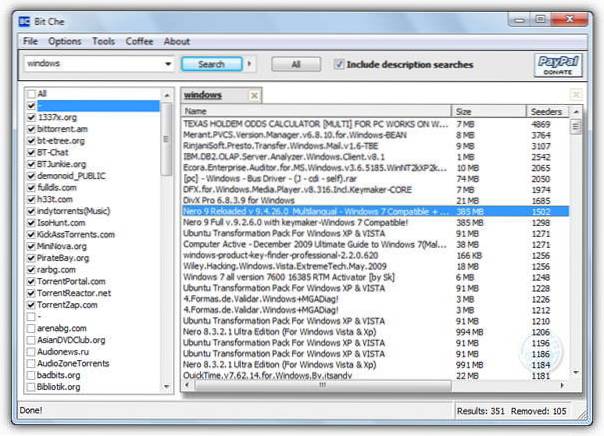
Task: Toggle Include description searches checkbox
Action: click(x=339, y=64)
